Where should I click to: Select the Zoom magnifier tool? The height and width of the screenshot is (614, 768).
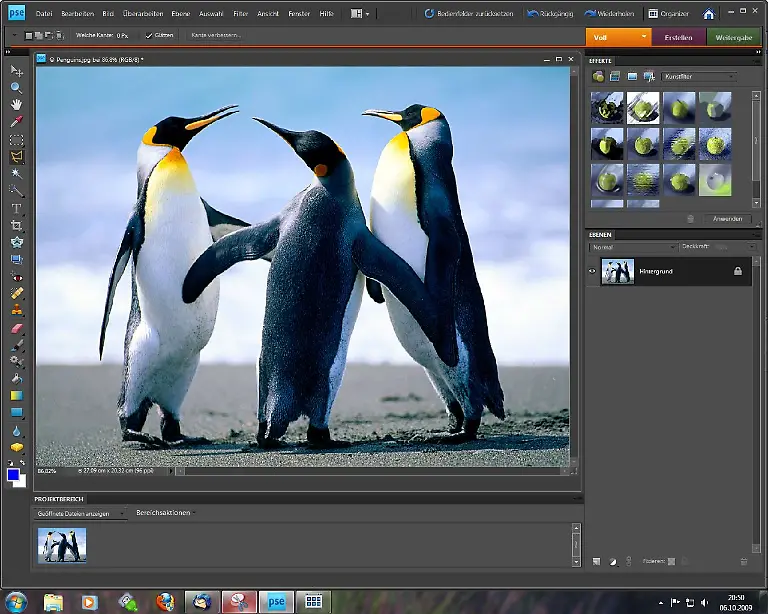click(x=16, y=88)
